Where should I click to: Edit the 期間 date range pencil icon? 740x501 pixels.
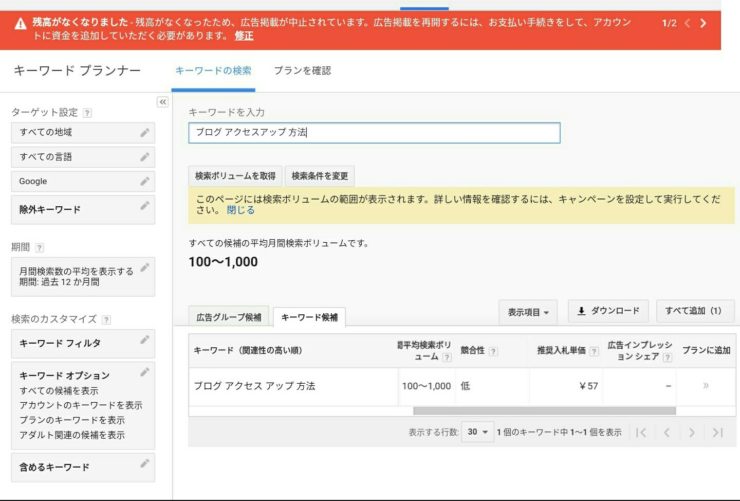145,268
